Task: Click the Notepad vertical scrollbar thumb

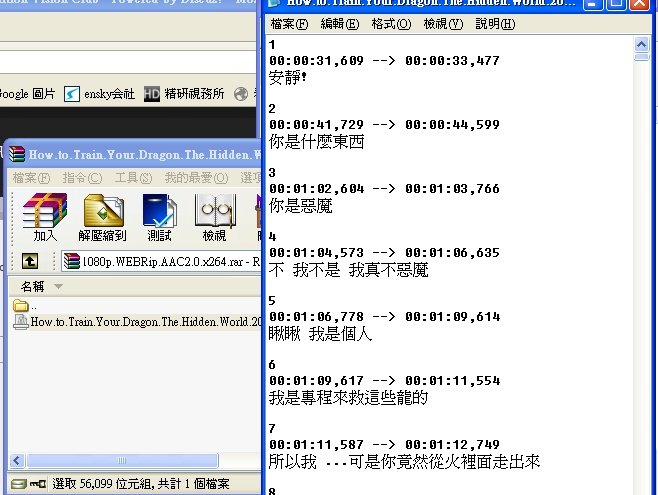Action: [642, 57]
